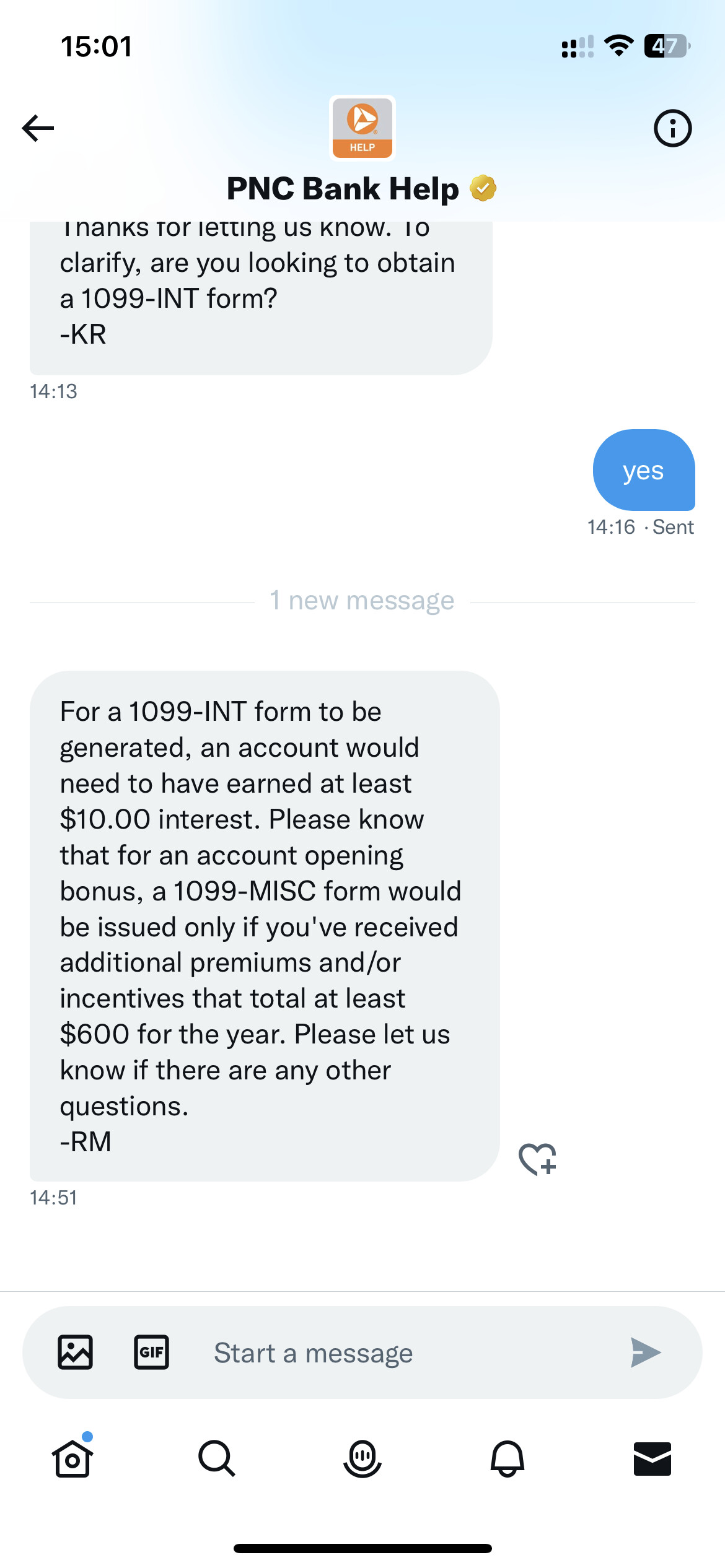This screenshot has width=725, height=1568.
Task: Open the Search tab
Action: (217, 1458)
